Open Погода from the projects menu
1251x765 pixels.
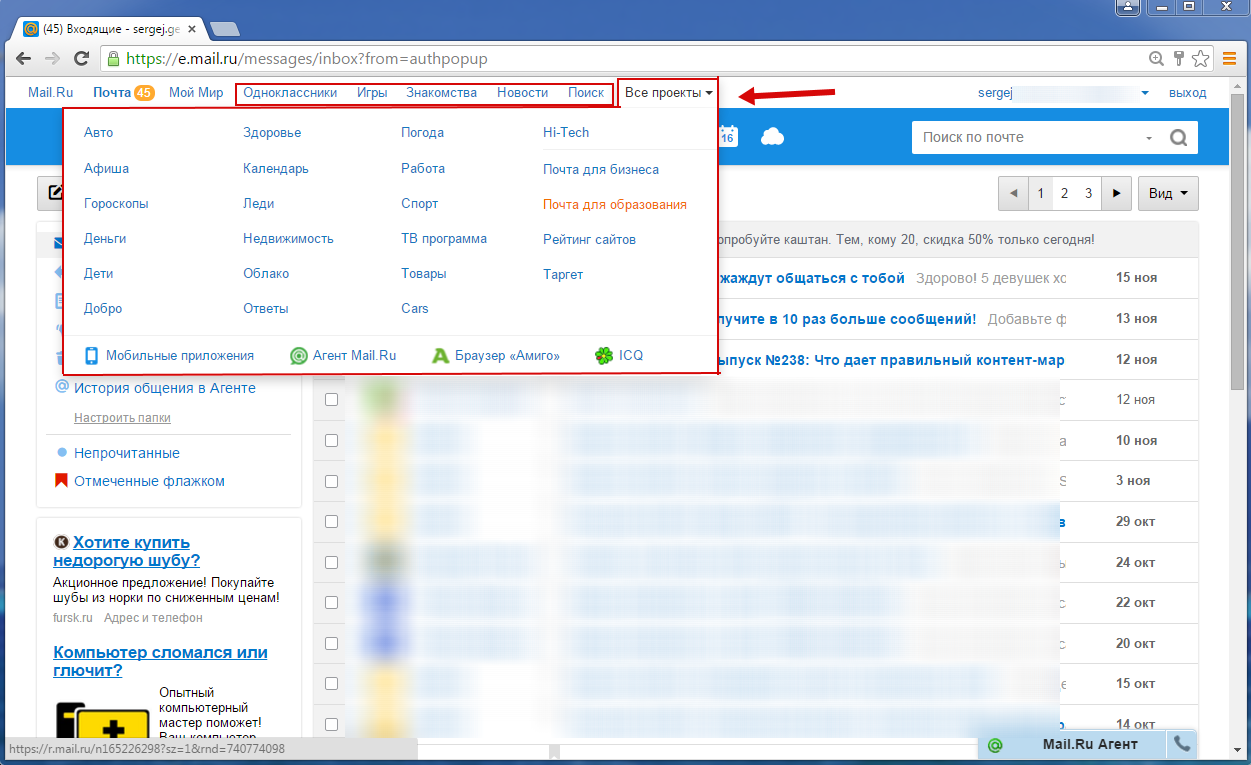(422, 133)
